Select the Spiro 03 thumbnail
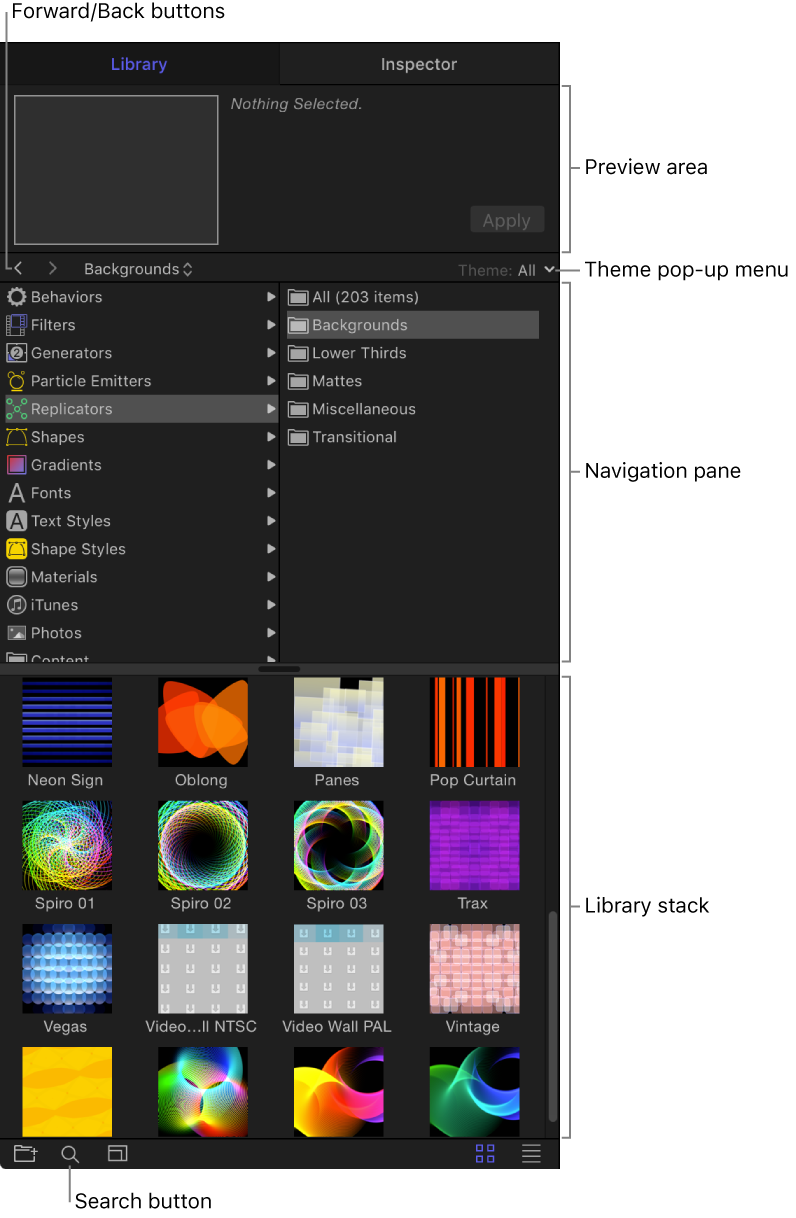 pos(339,845)
